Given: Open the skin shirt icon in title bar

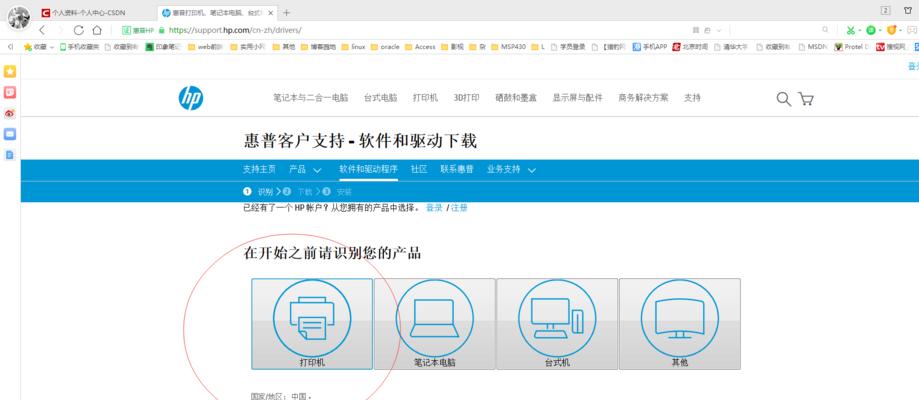Looking at the screenshot, I should coord(908,10).
